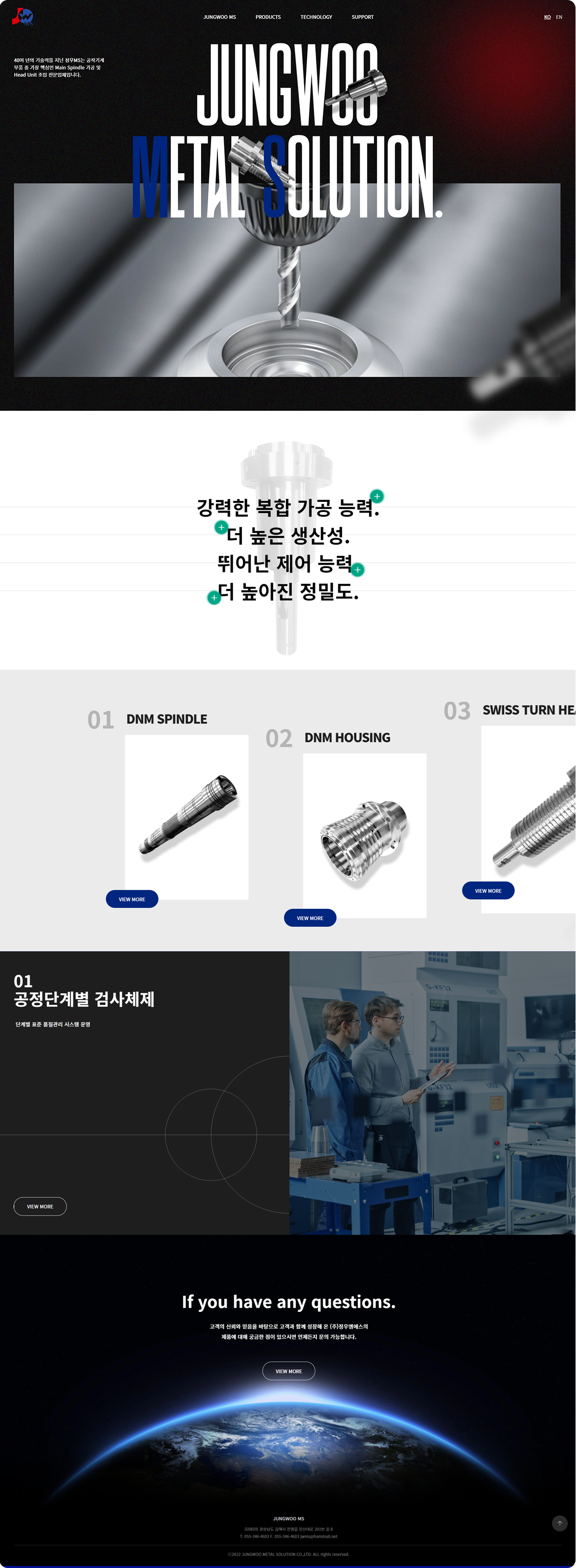Select the DNM SPINDLE product image

187,817
